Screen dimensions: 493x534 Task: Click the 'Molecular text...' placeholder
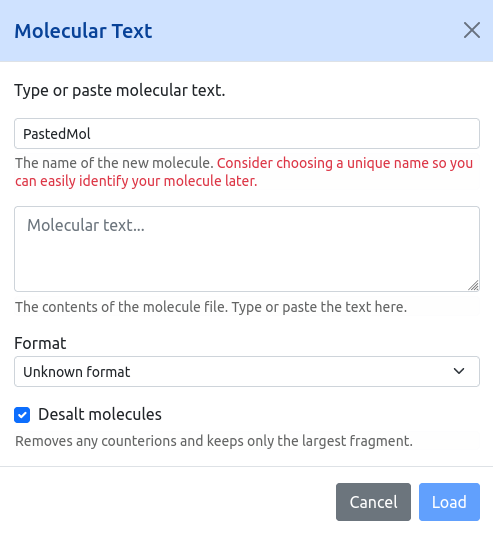[x=86, y=225]
